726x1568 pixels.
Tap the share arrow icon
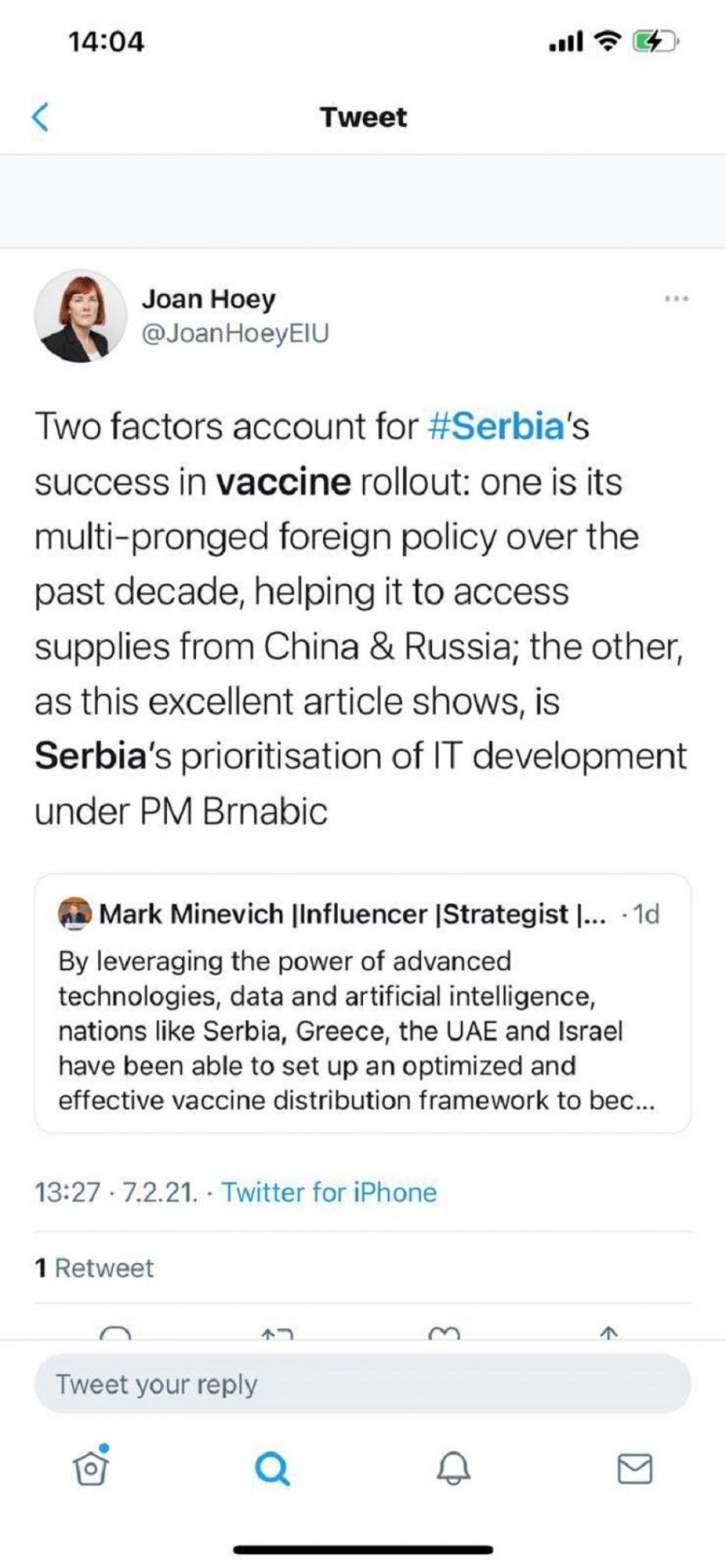[609, 1333]
